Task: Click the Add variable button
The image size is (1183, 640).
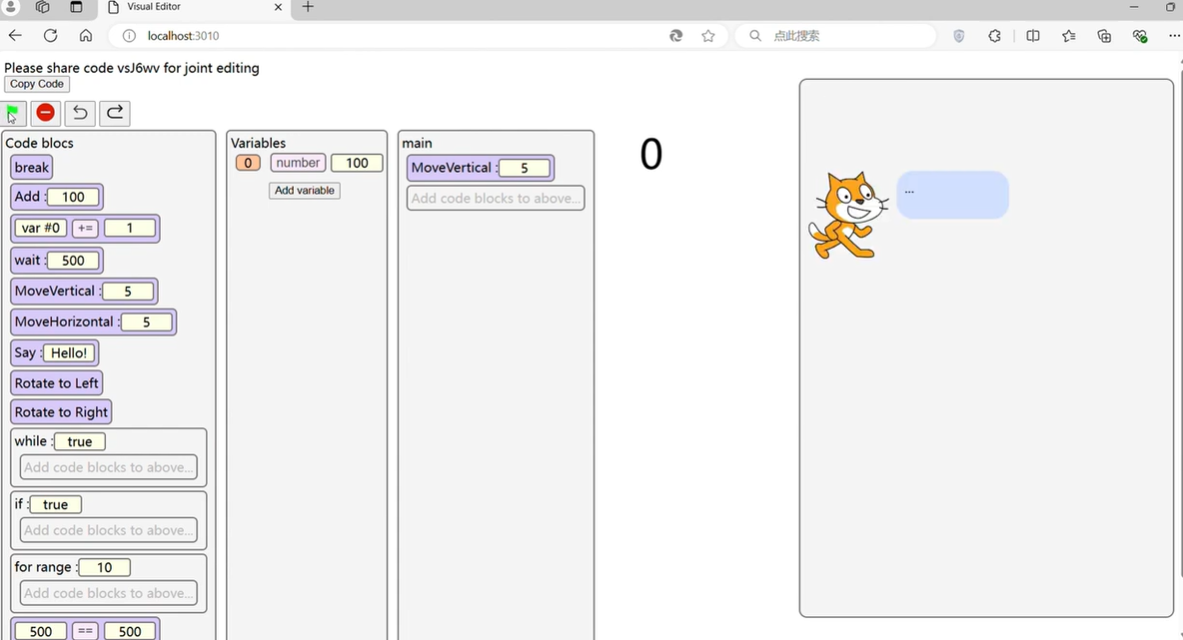Action: (305, 190)
